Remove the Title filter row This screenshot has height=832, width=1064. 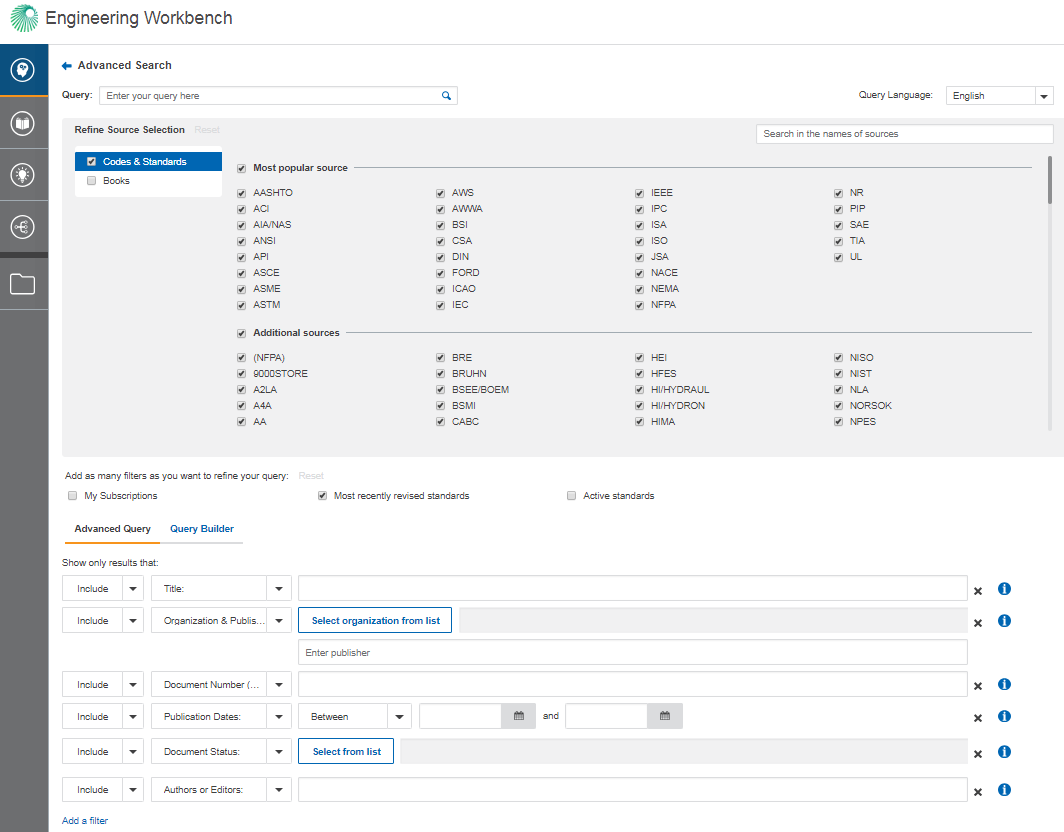tap(978, 591)
